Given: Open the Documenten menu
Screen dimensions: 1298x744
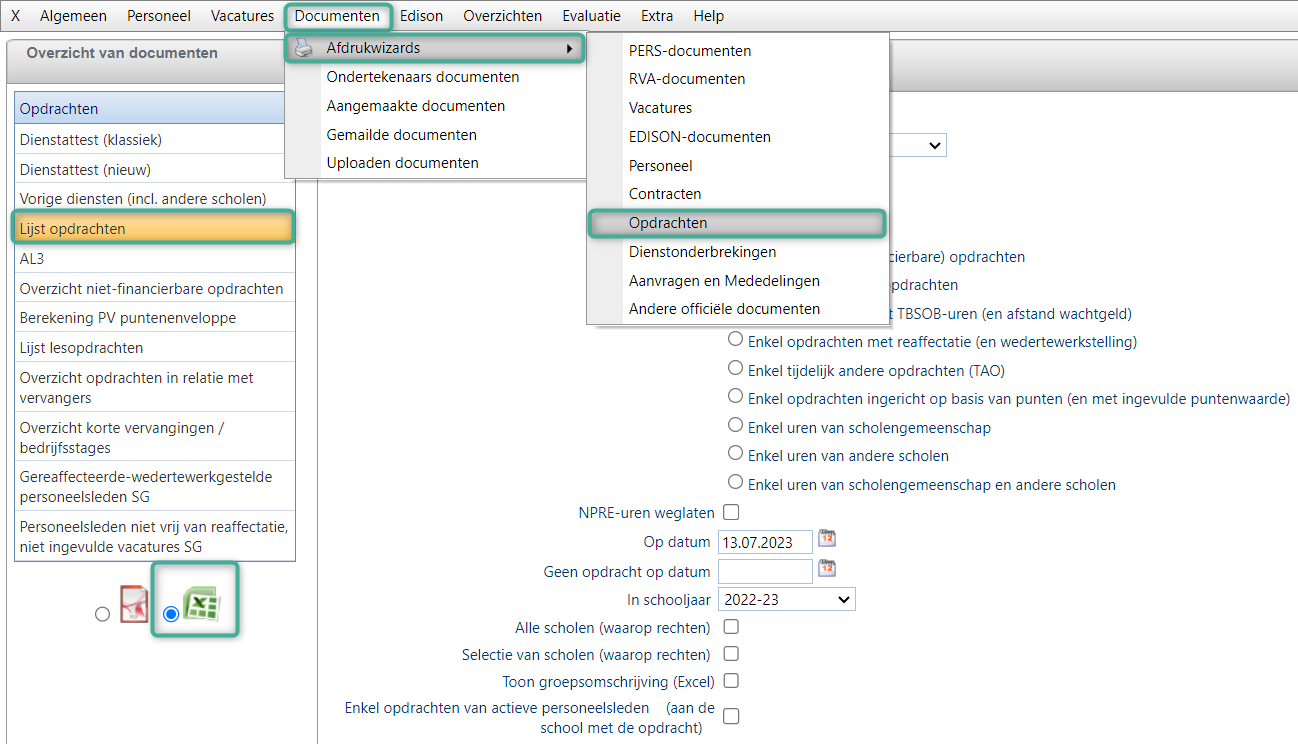Looking at the screenshot, I should tap(337, 16).
